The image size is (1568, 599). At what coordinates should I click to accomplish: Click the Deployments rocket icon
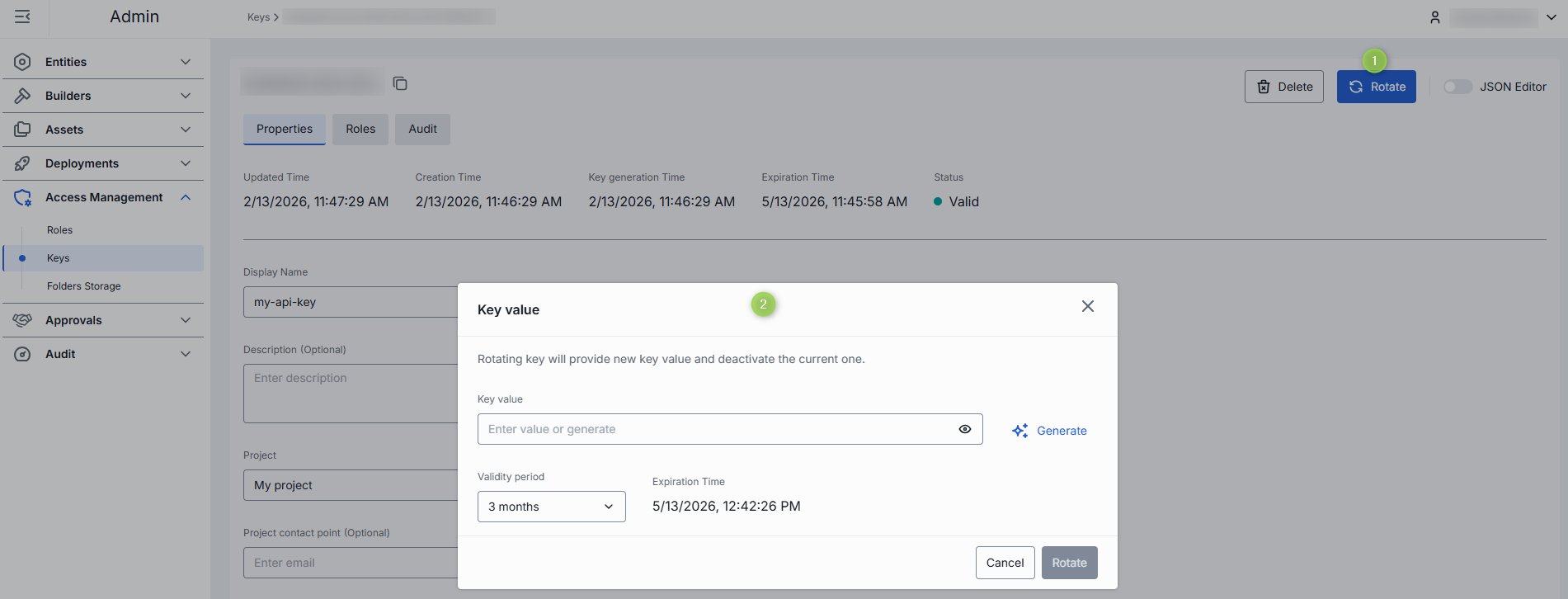click(22, 163)
